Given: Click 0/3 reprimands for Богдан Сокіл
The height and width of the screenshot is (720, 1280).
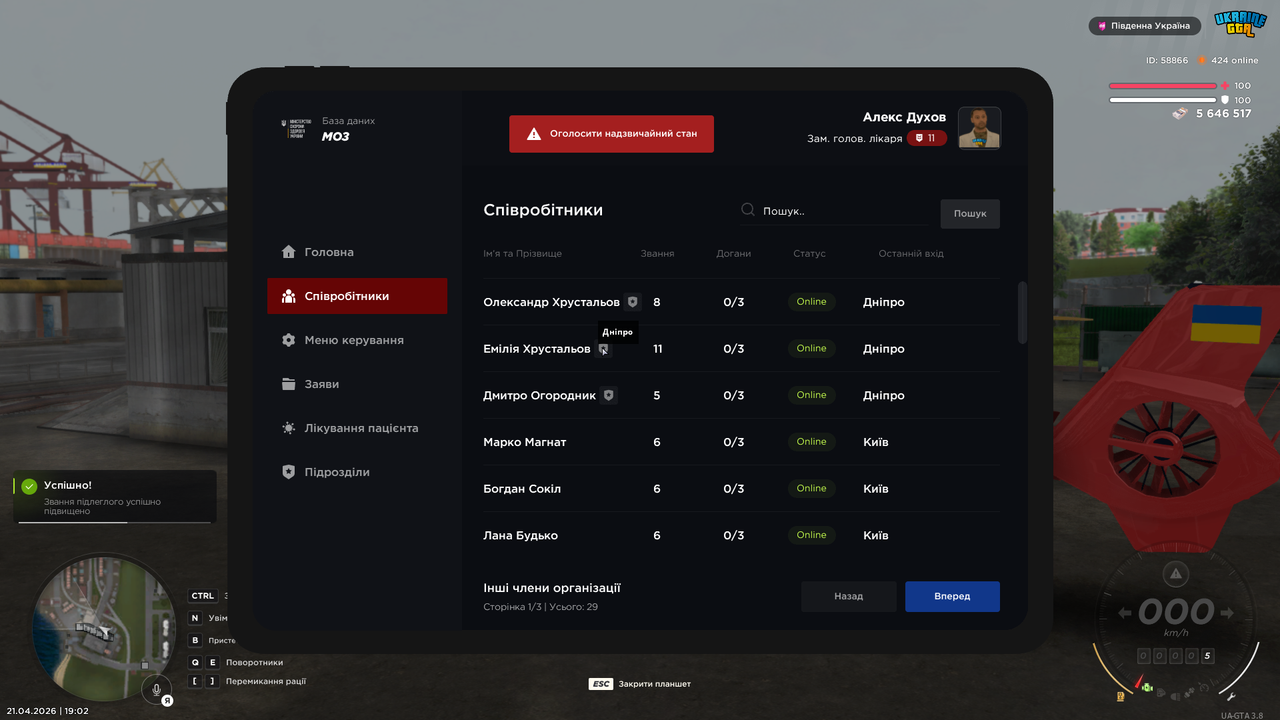Looking at the screenshot, I should coord(734,489).
